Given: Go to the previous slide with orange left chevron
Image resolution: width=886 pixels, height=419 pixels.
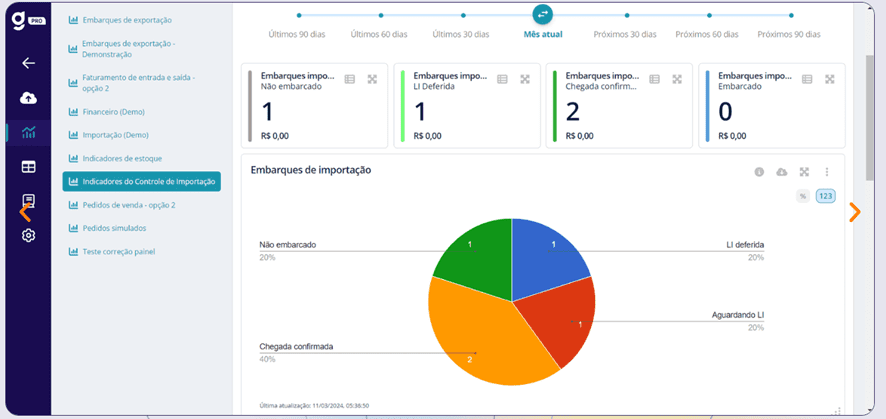Looking at the screenshot, I should [x=25, y=212].
